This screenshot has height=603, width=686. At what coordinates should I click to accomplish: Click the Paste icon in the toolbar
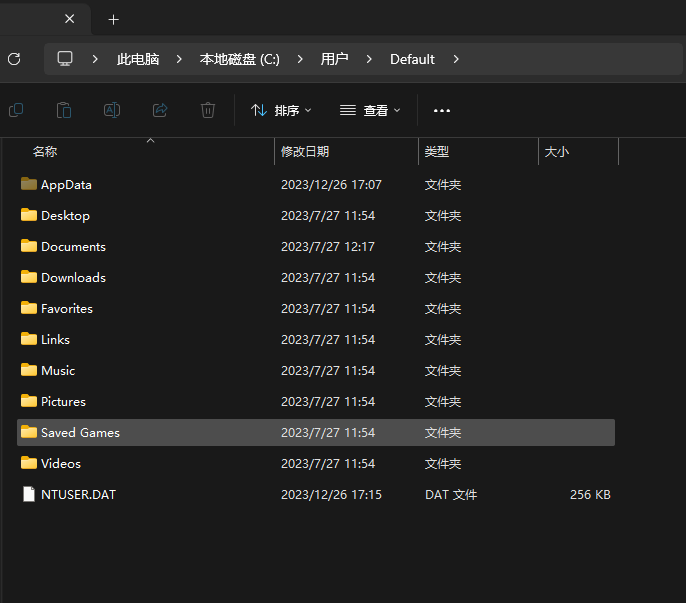(x=64, y=110)
